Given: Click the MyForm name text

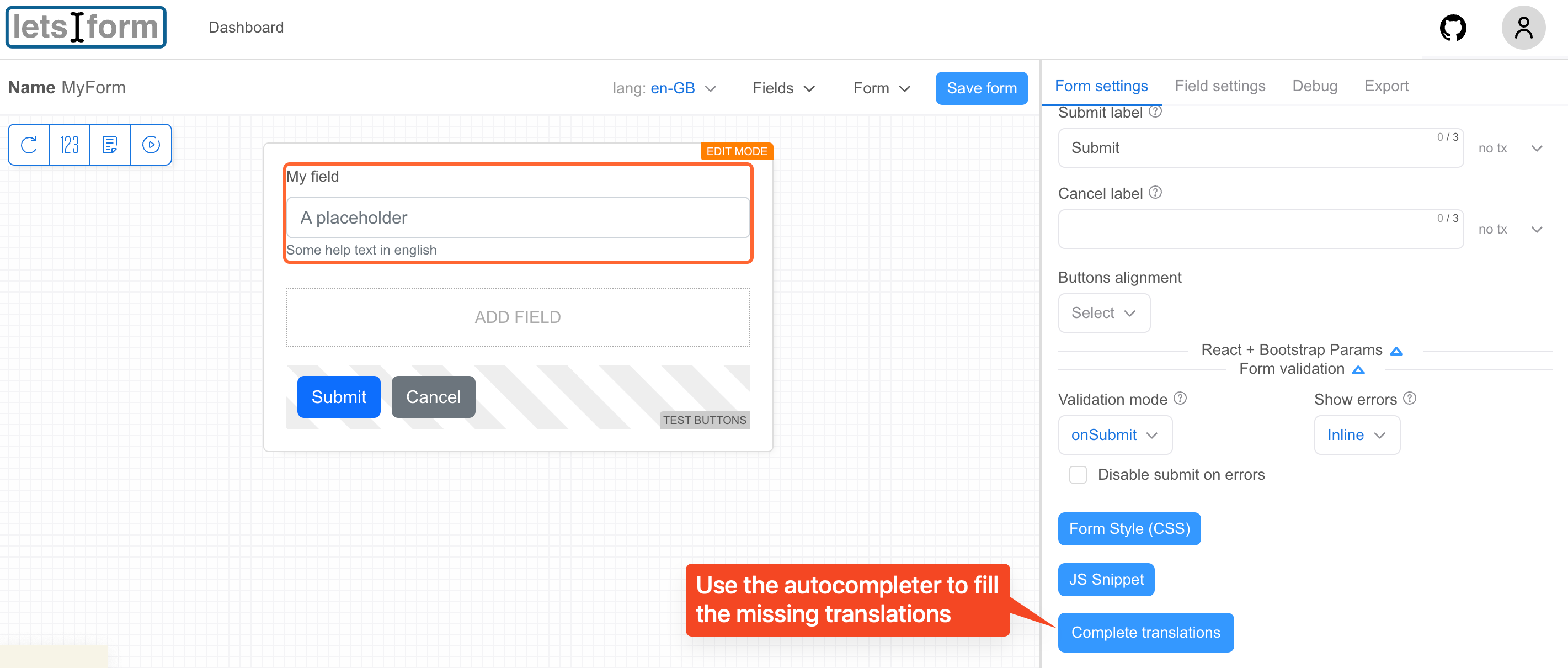Looking at the screenshot, I should coord(93,88).
